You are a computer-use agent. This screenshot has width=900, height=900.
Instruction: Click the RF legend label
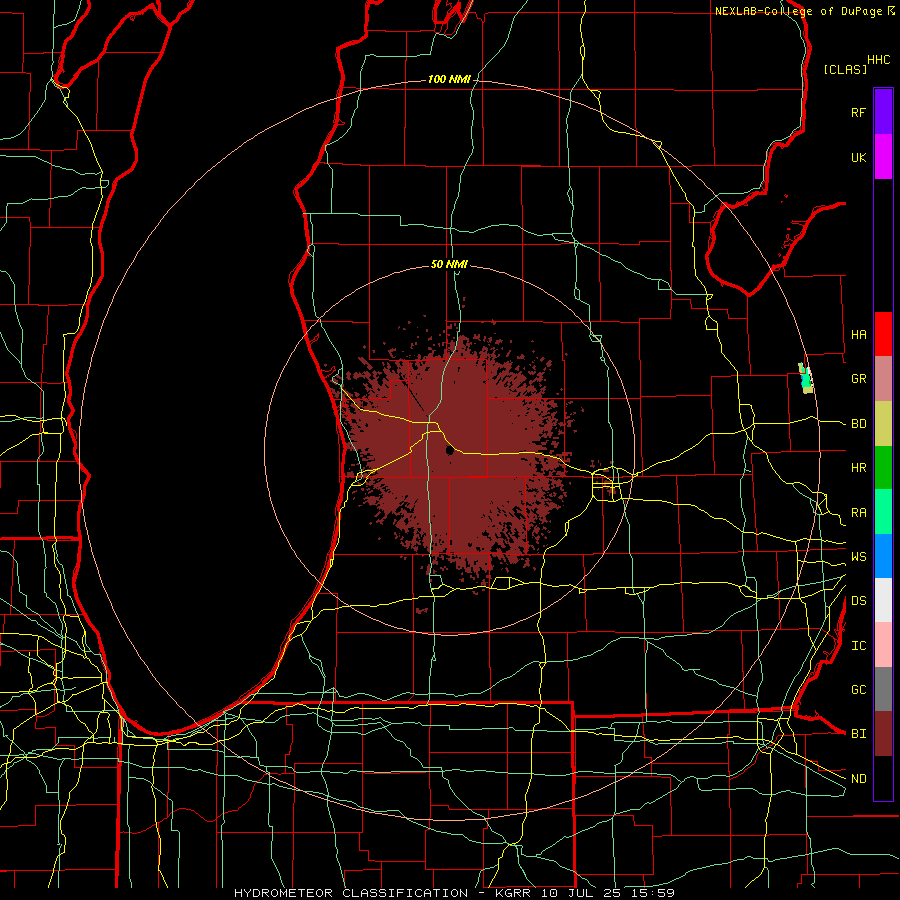coord(858,112)
